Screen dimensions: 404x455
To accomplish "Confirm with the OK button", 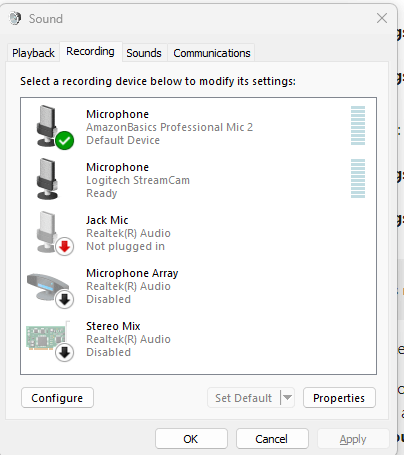I will pos(191,439).
